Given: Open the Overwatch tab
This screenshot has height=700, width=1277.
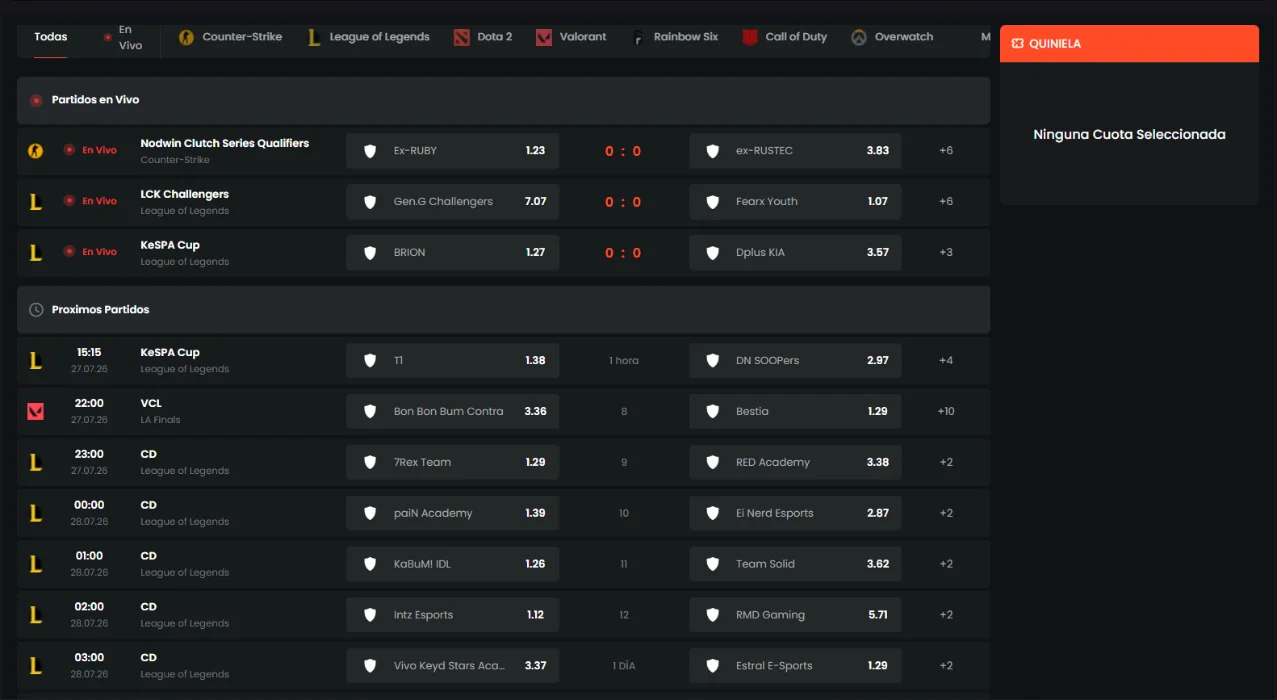Looking at the screenshot, I should pos(892,37).
